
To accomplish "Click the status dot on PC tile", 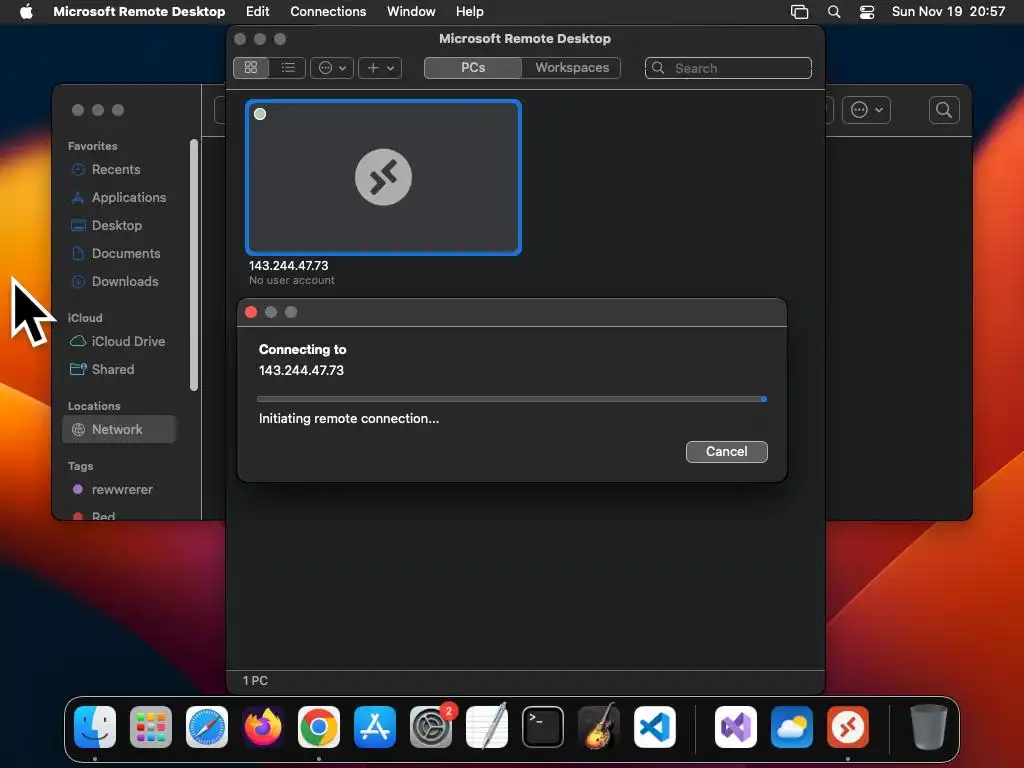I will [x=260, y=114].
